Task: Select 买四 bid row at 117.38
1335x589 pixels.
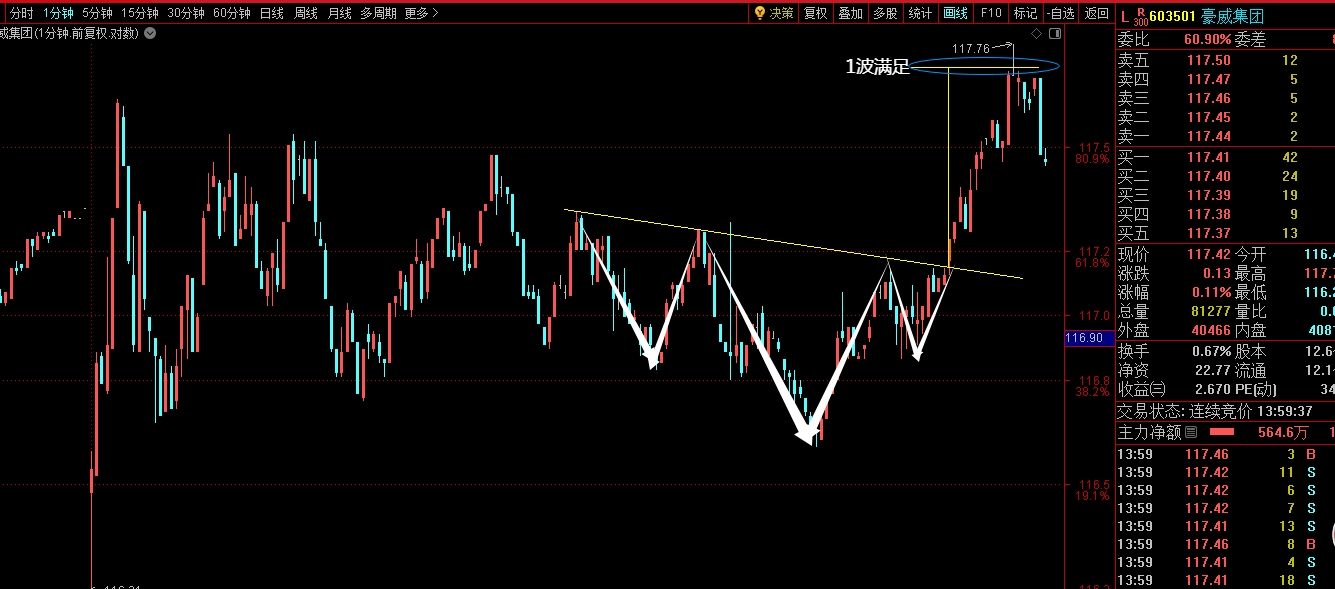Action: pos(1225,214)
